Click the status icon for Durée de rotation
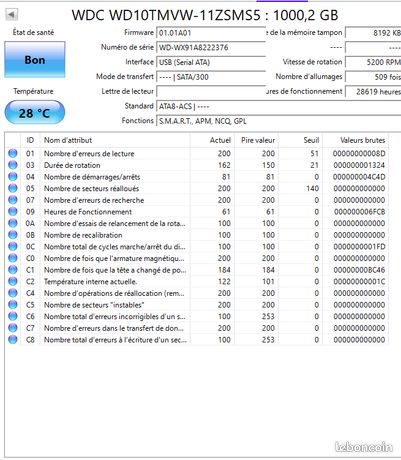This screenshot has height=460, width=401. pyautogui.click(x=13, y=165)
